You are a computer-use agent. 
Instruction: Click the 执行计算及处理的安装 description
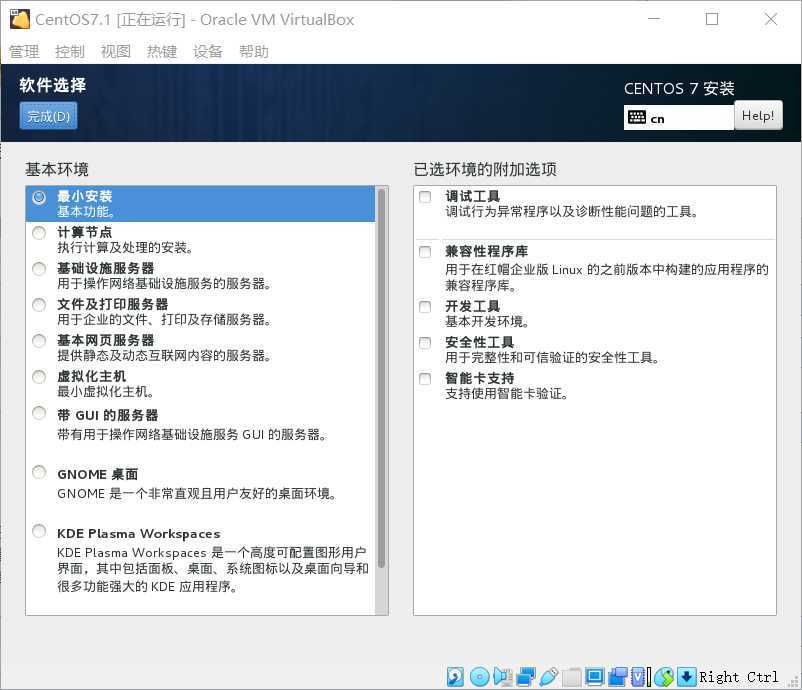point(125,248)
